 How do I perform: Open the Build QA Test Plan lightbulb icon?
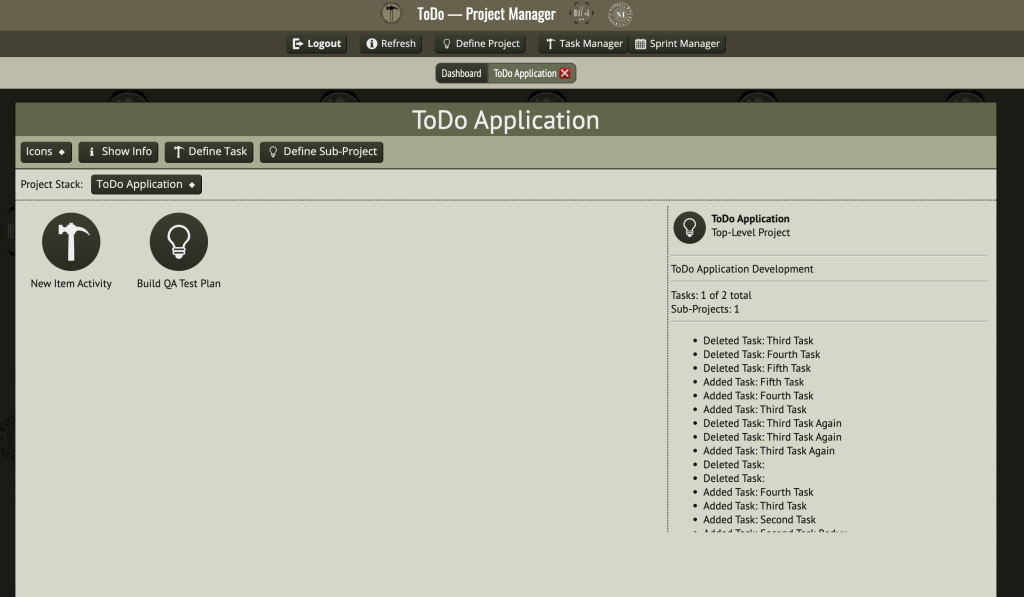(179, 242)
